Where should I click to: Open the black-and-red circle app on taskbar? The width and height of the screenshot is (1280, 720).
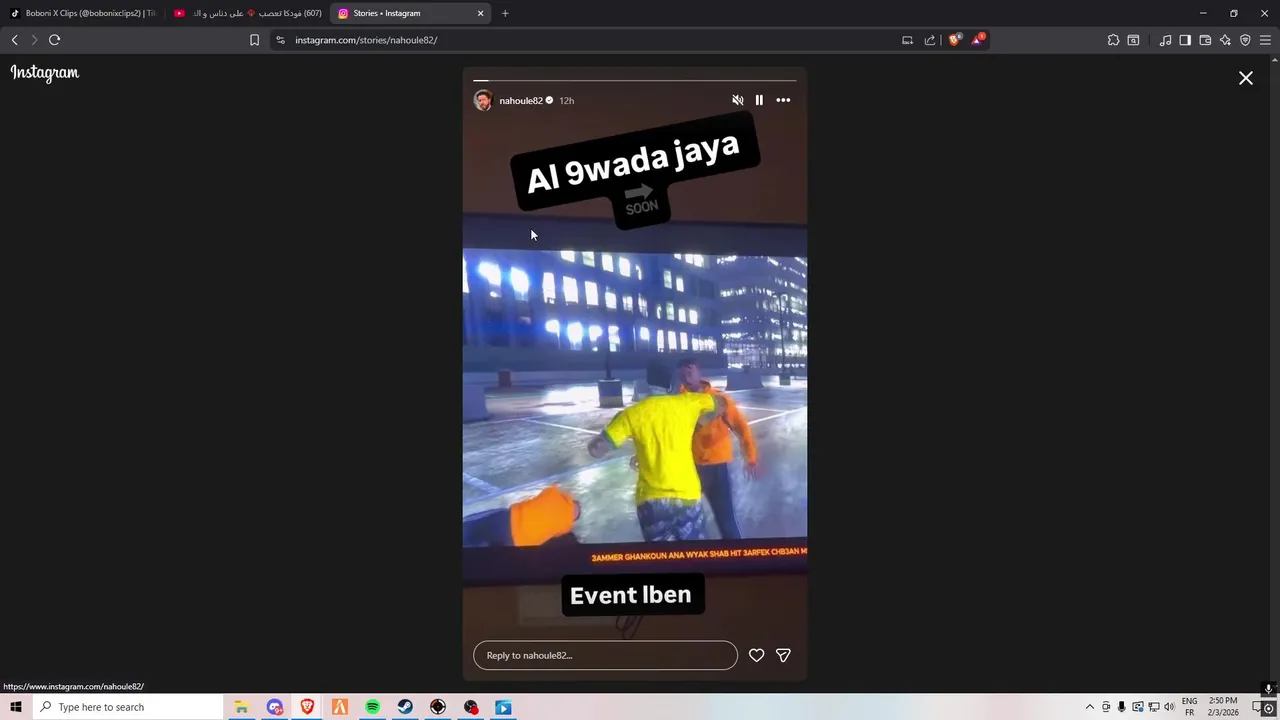(438, 707)
